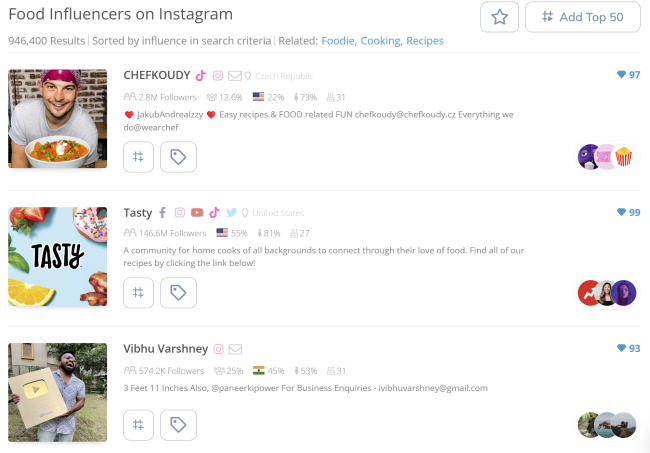Click the Recipes related link
The height and width of the screenshot is (453, 650).
pos(425,41)
